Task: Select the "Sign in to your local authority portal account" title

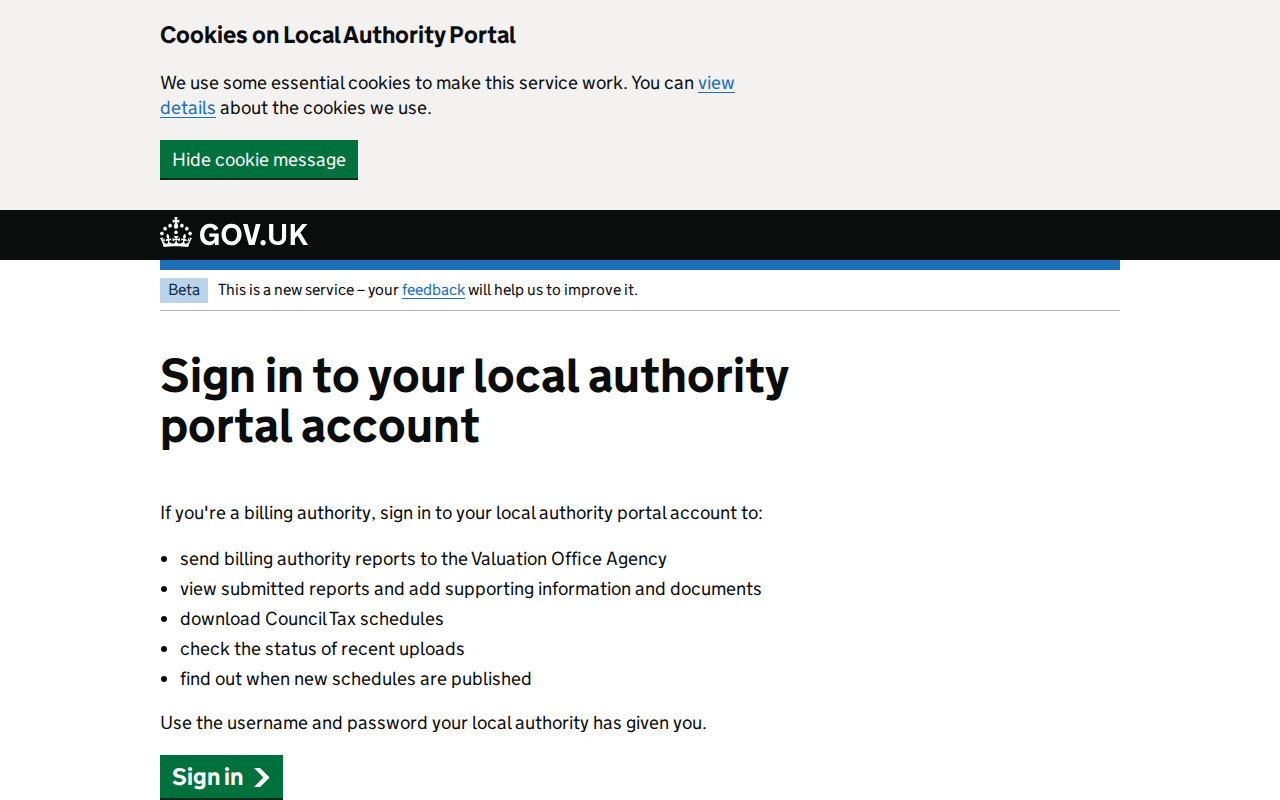Action: (x=474, y=400)
